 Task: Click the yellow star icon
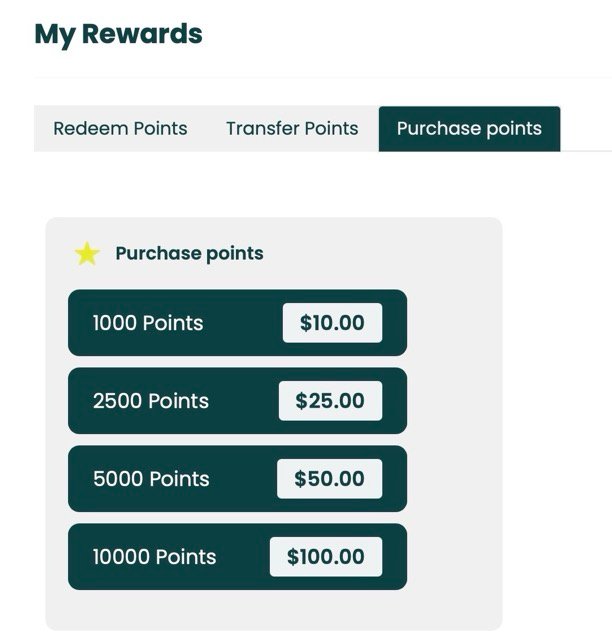coord(87,254)
